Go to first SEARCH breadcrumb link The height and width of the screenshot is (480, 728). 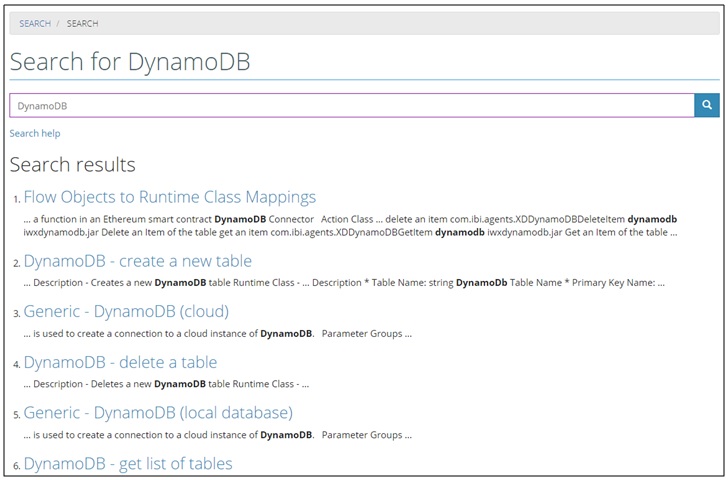tap(35, 23)
